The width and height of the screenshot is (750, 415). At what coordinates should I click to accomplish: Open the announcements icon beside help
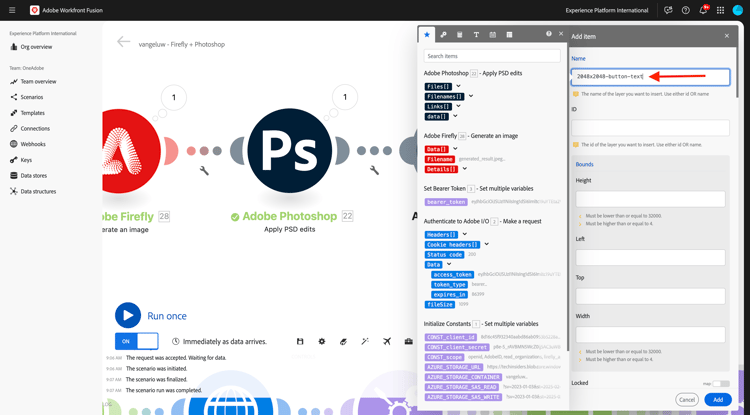point(668,10)
